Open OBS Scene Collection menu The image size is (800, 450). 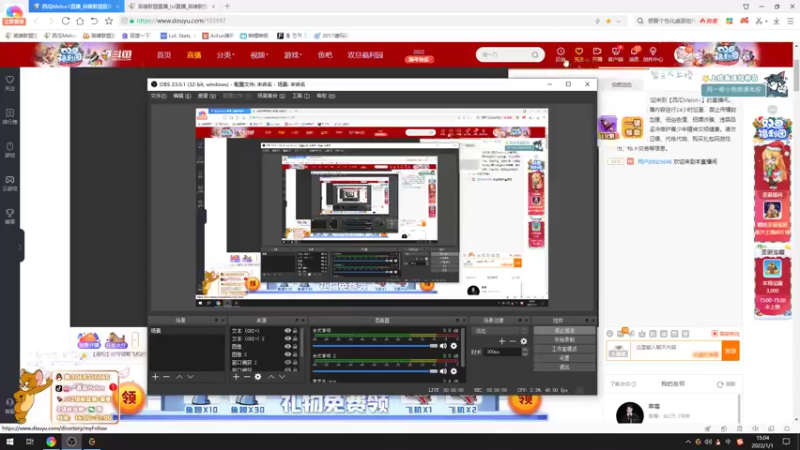(270, 96)
